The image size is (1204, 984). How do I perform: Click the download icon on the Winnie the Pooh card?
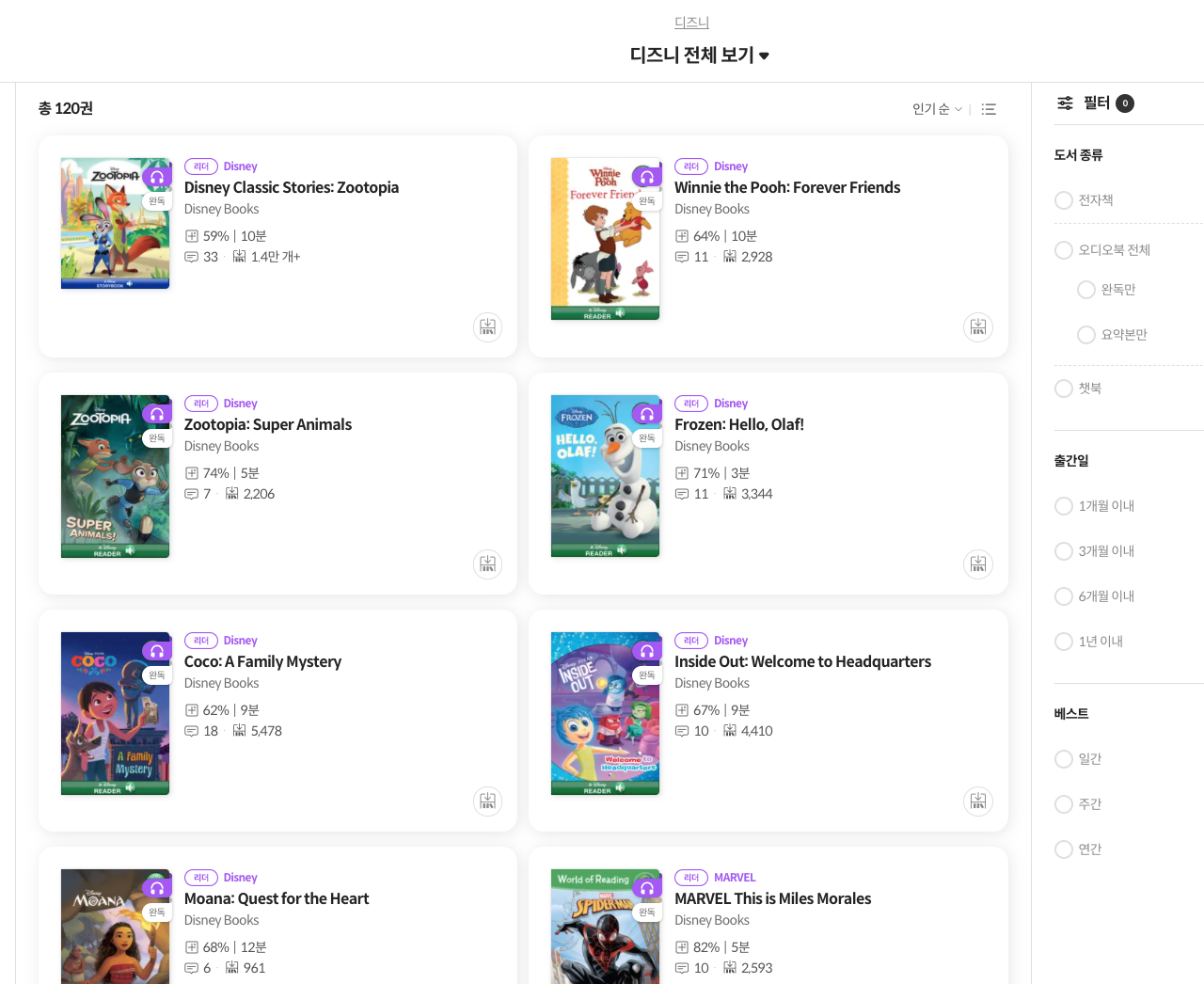978,327
